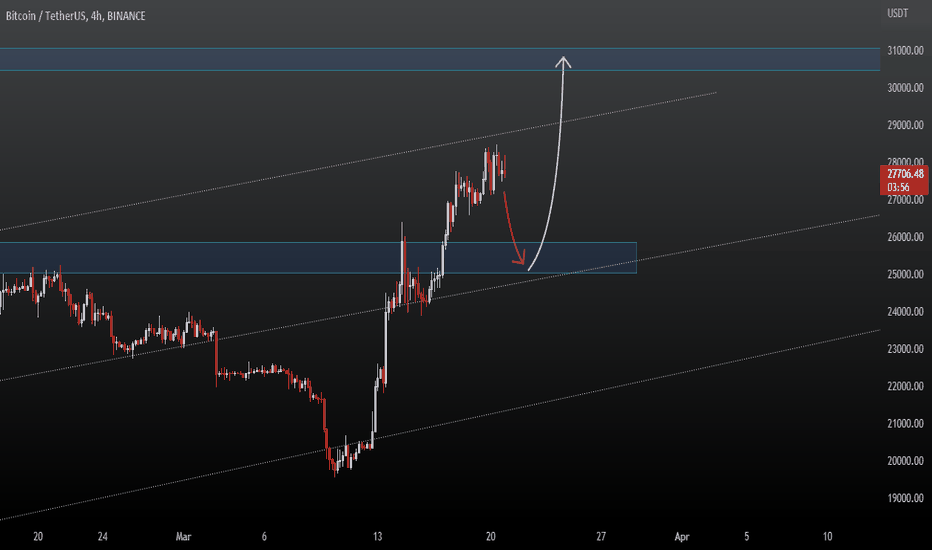Click the 5 date label on time axis

point(747,537)
